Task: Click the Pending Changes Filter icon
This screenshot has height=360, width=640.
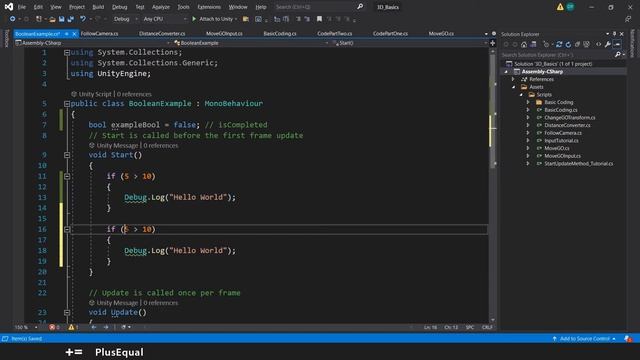Action: pyautogui.click(x=547, y=44)
